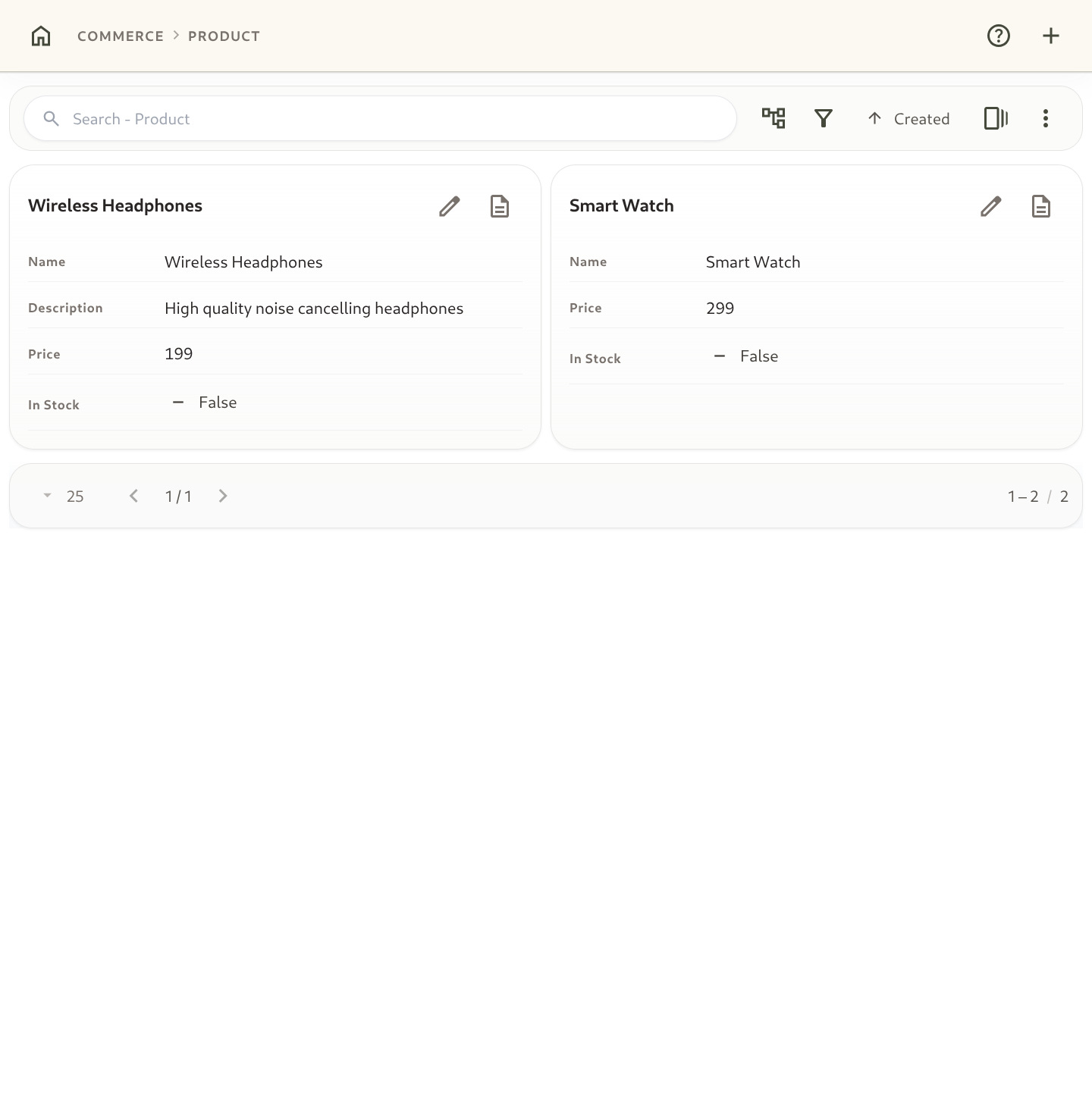1092x1109 pixels.
Task: Select the price value 299
Action: (x=720, y=309)
